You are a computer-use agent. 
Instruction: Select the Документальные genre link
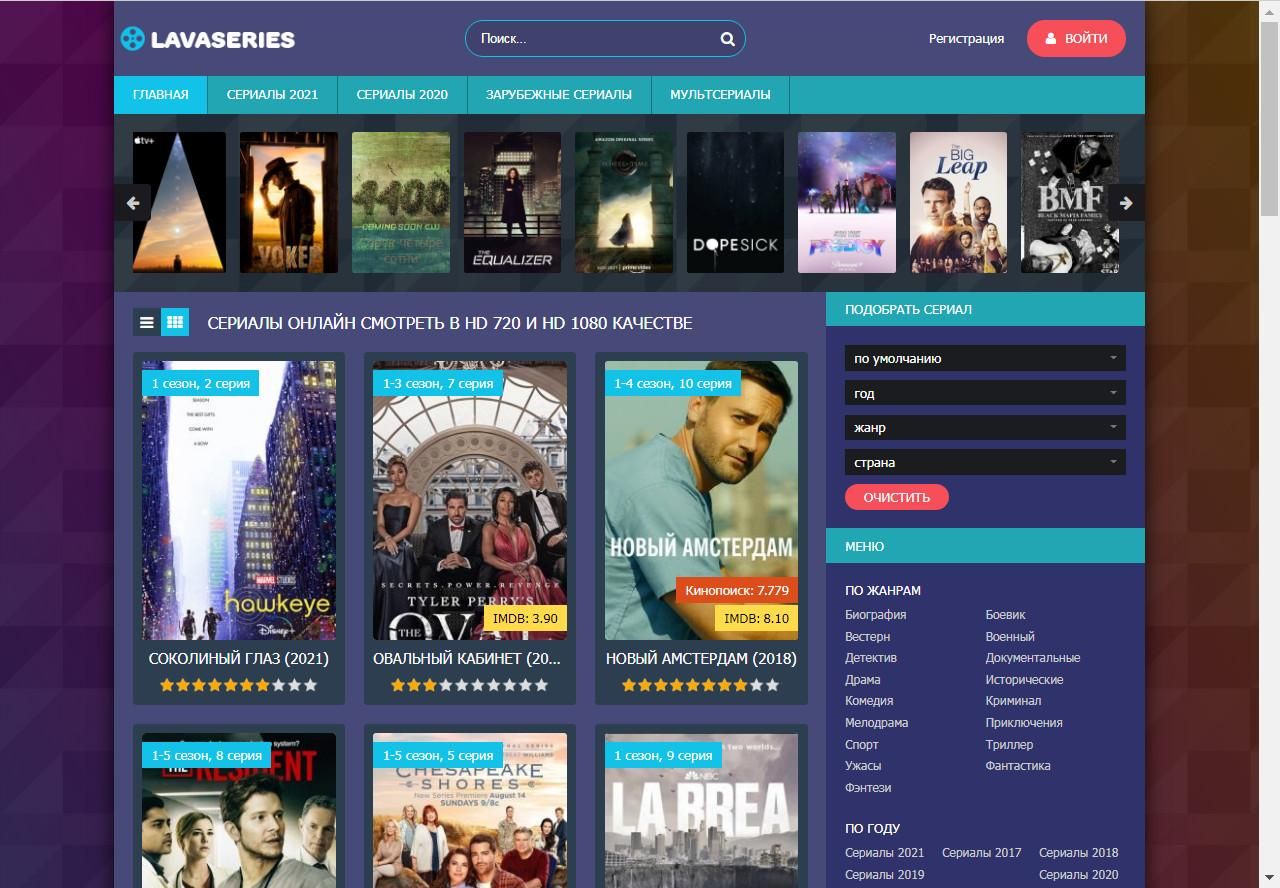coord(1033,658)
